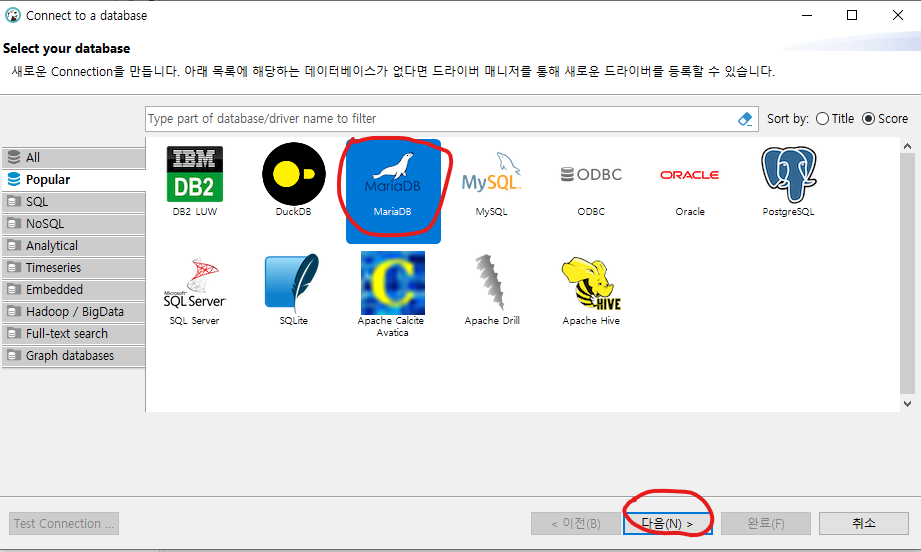Image resolution: width=921 pixels, height=552 pixels.
Task: Click the 취소 cancel button
Action: click(x=864, y=523)
